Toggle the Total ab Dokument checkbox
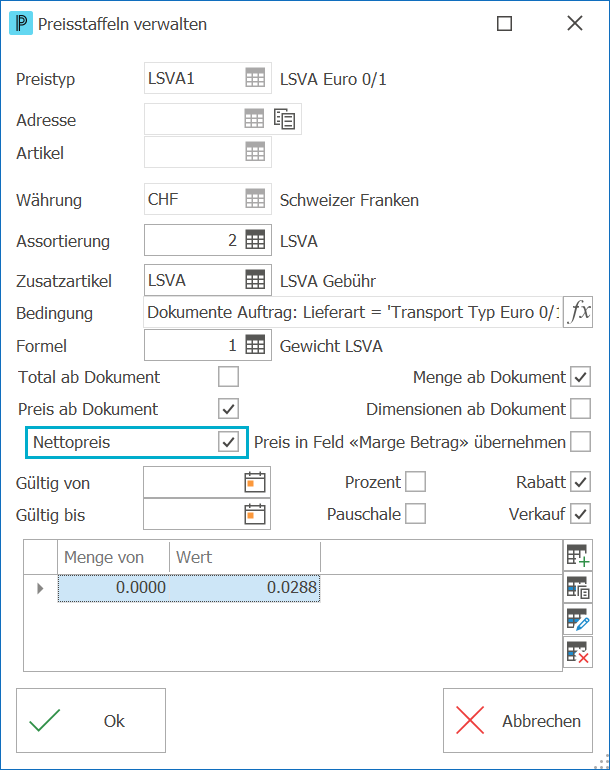Image resolution: width=610 pixels, height=770 pixels. coord(228,377)
